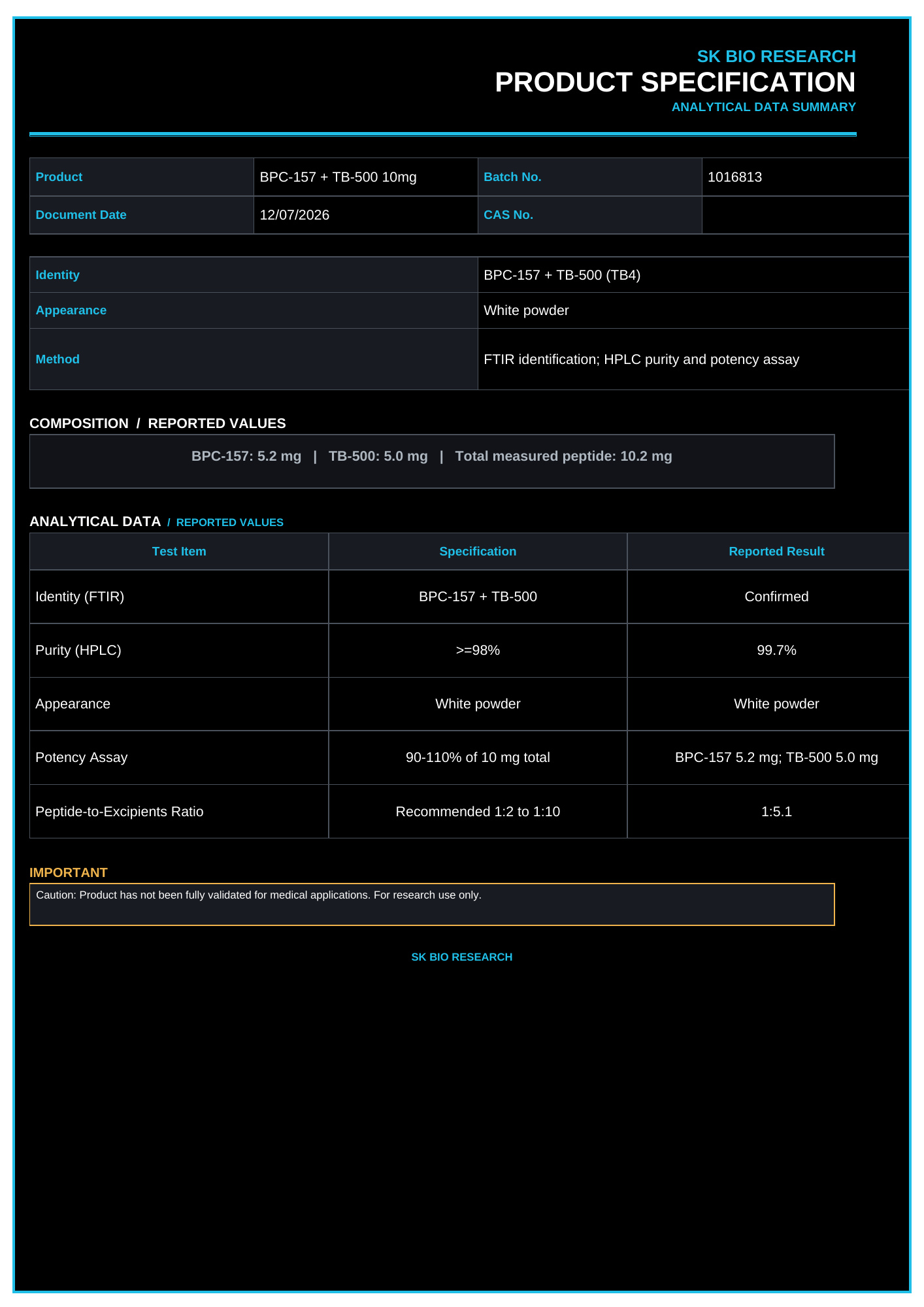
Task: Select the Potency Assay row label
Action: coord(81,757)
